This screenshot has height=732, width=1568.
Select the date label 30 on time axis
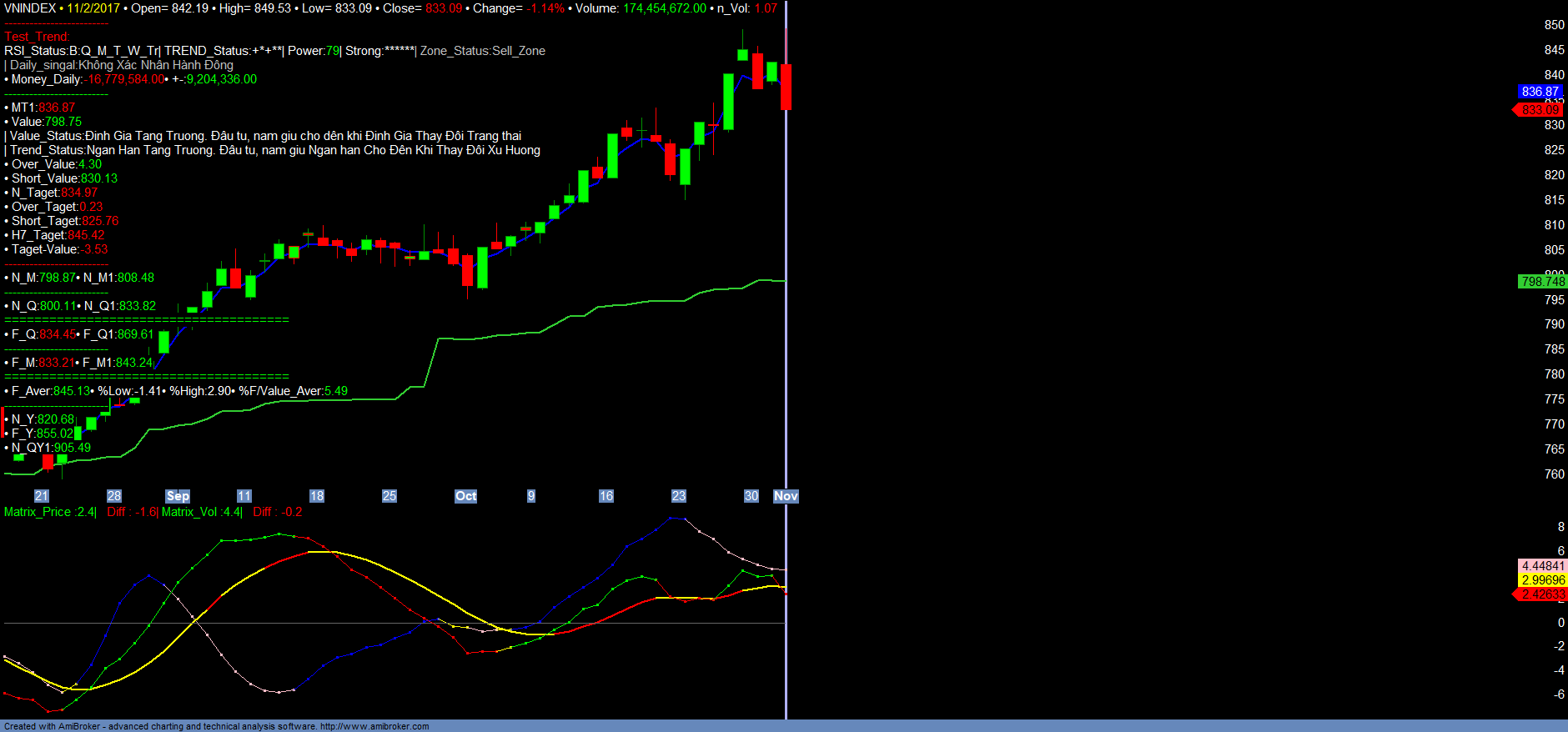[x=751, y=496]
